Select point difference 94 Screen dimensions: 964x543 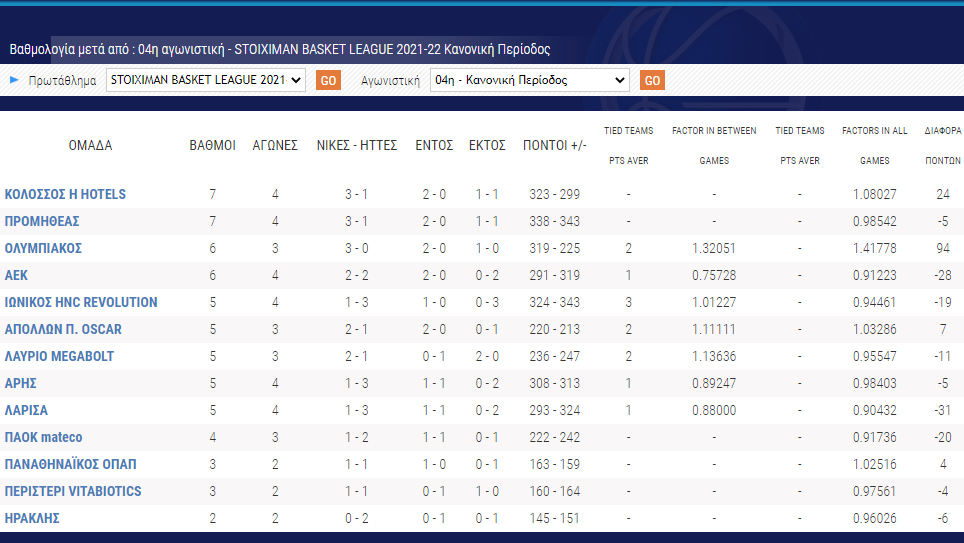[x=942, y=248]
